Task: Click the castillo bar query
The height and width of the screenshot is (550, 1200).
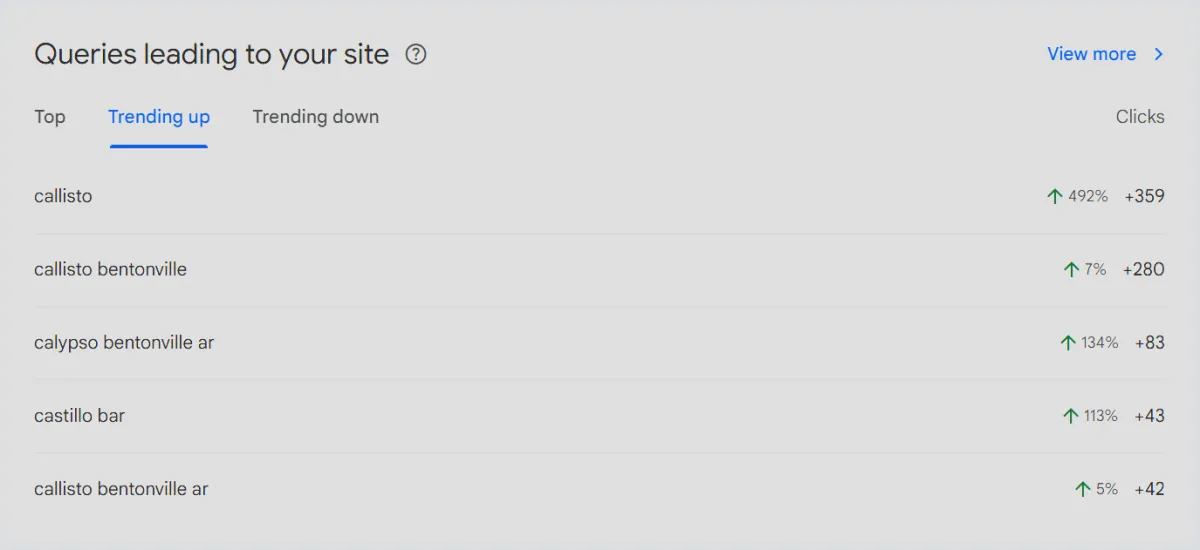Action: (x=79, y=416)
